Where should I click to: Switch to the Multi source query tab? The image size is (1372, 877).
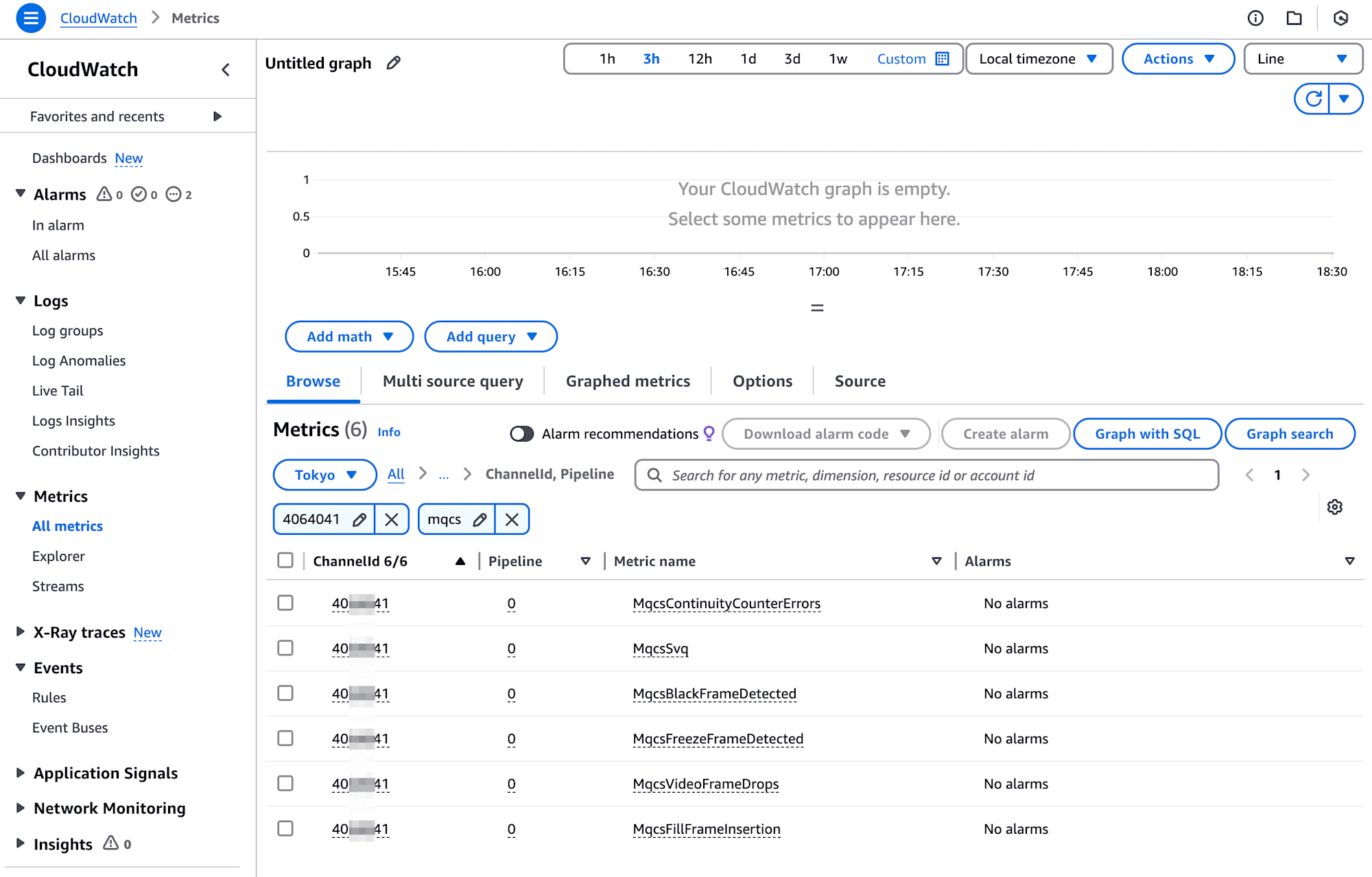click(453, 381)
